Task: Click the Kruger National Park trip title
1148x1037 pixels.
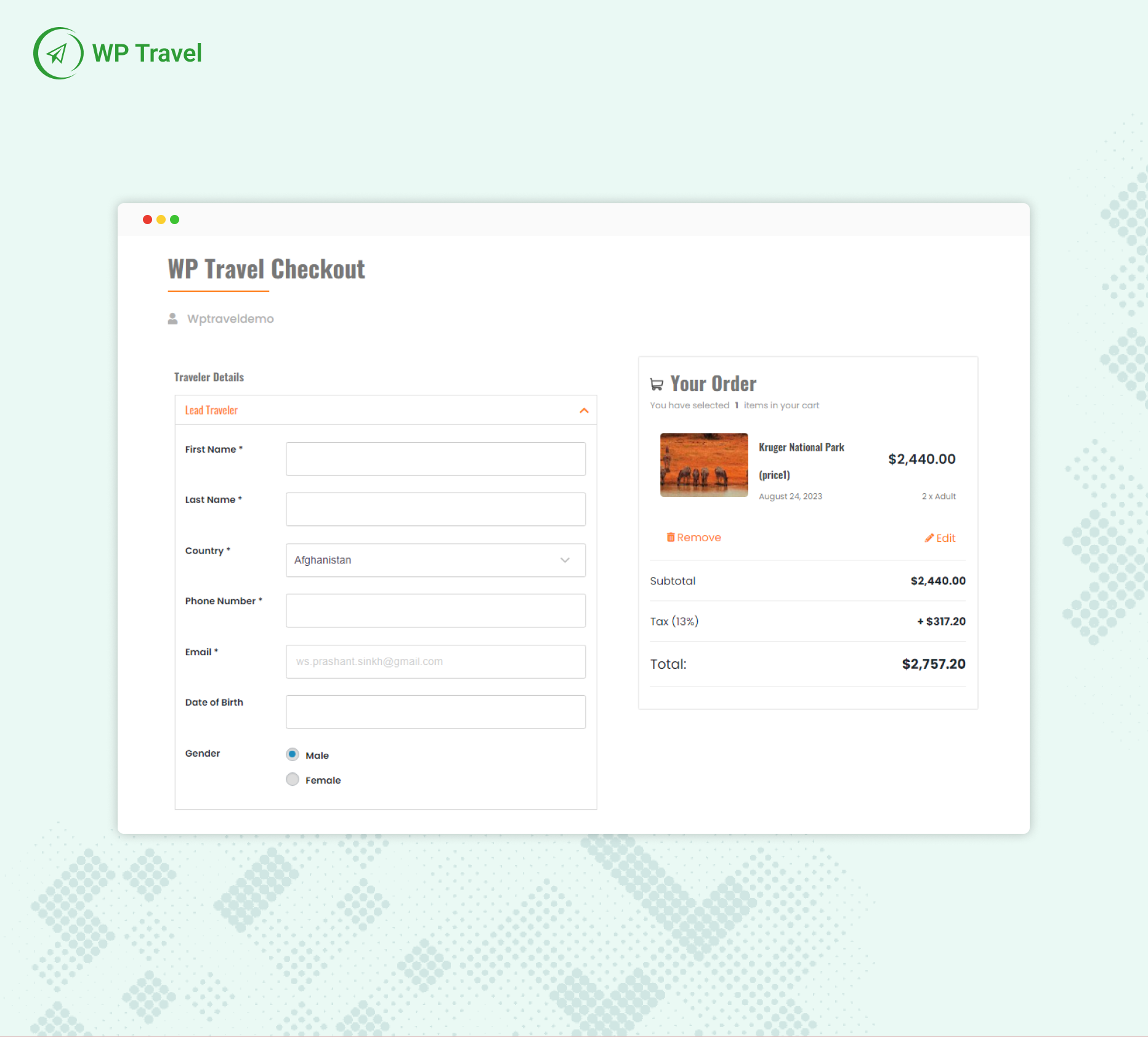Action: point(801,447)
